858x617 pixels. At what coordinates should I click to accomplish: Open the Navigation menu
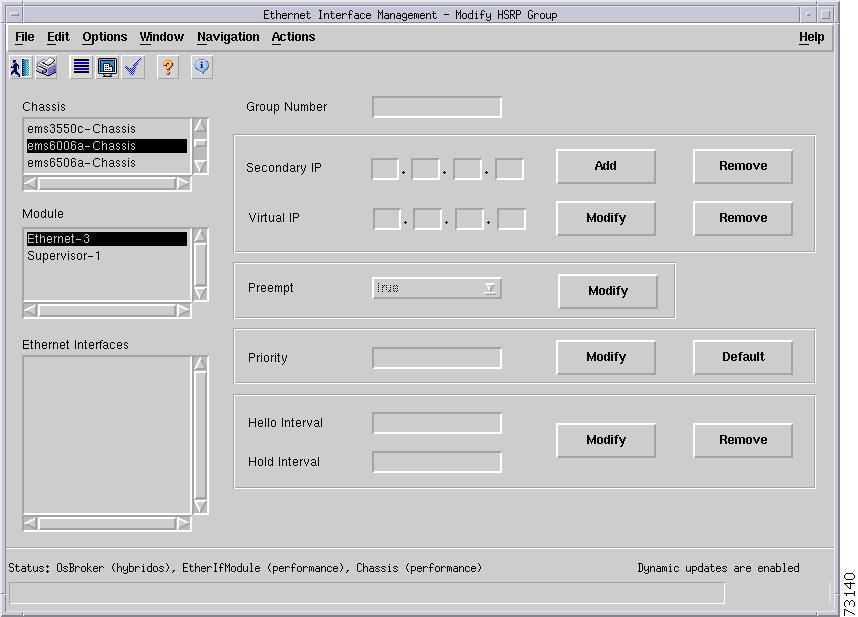point(228,37)
